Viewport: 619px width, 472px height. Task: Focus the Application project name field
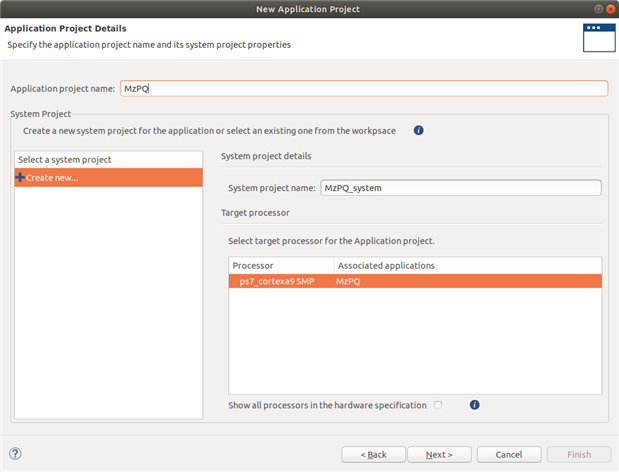[x=363, y=88]
